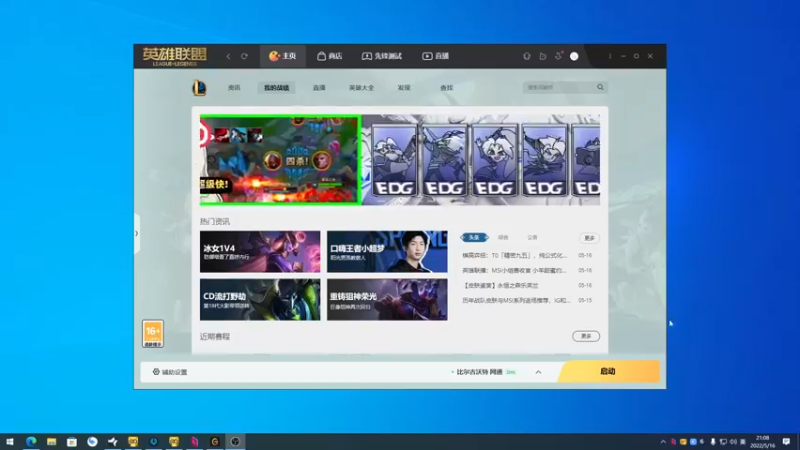Open the 先锋测试 tab
The image size is (800, 450).
(382, 56)
